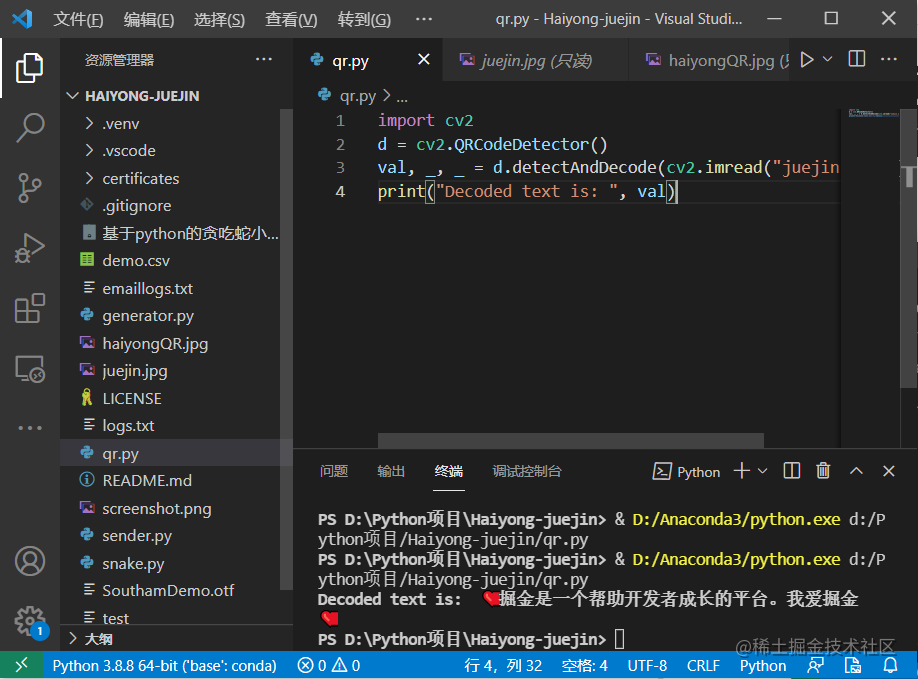
Task: Click cursor position 行 4, 列 32
Action: click(503, 666)
